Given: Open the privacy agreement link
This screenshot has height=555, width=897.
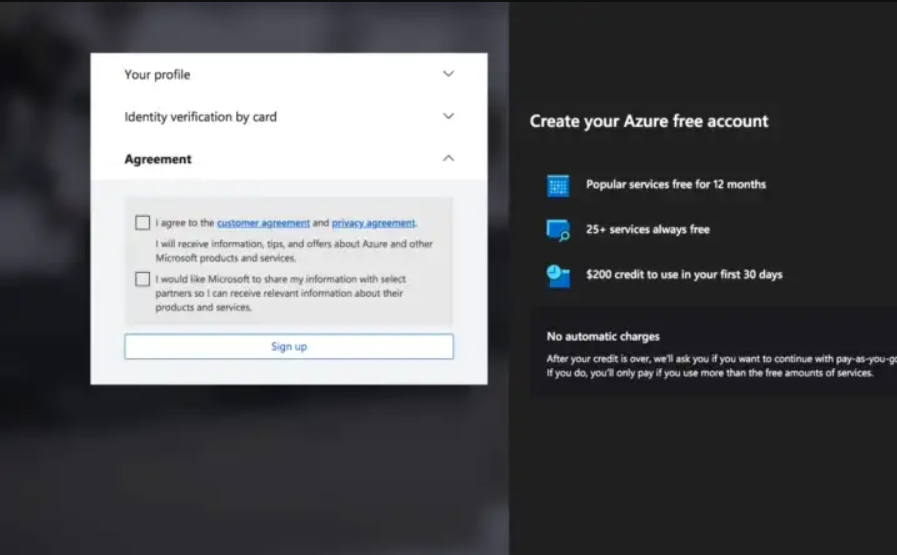Looking at the screenshot, I should [373, 223].
